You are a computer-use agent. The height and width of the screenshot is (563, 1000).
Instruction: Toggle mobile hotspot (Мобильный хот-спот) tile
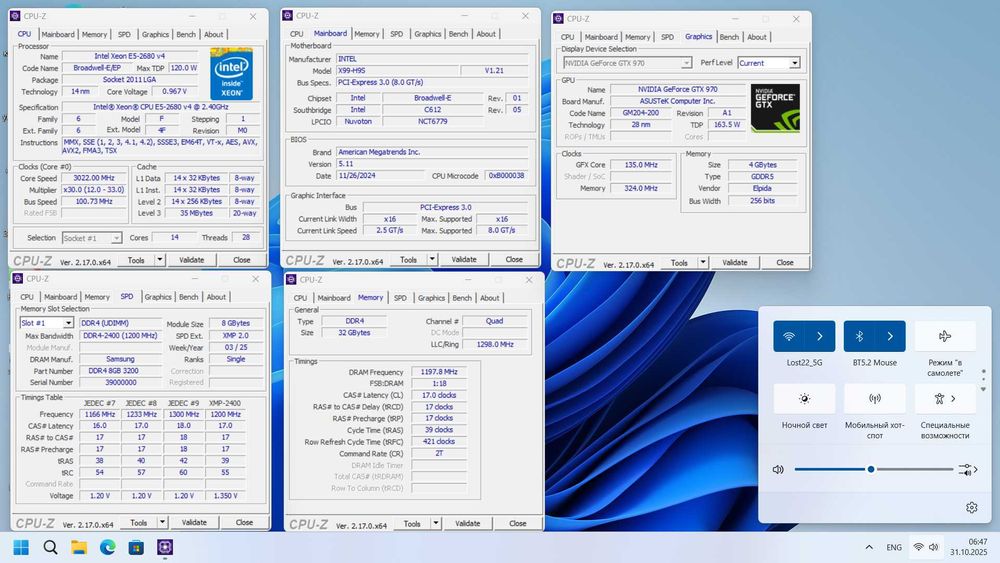coord(874,398)
